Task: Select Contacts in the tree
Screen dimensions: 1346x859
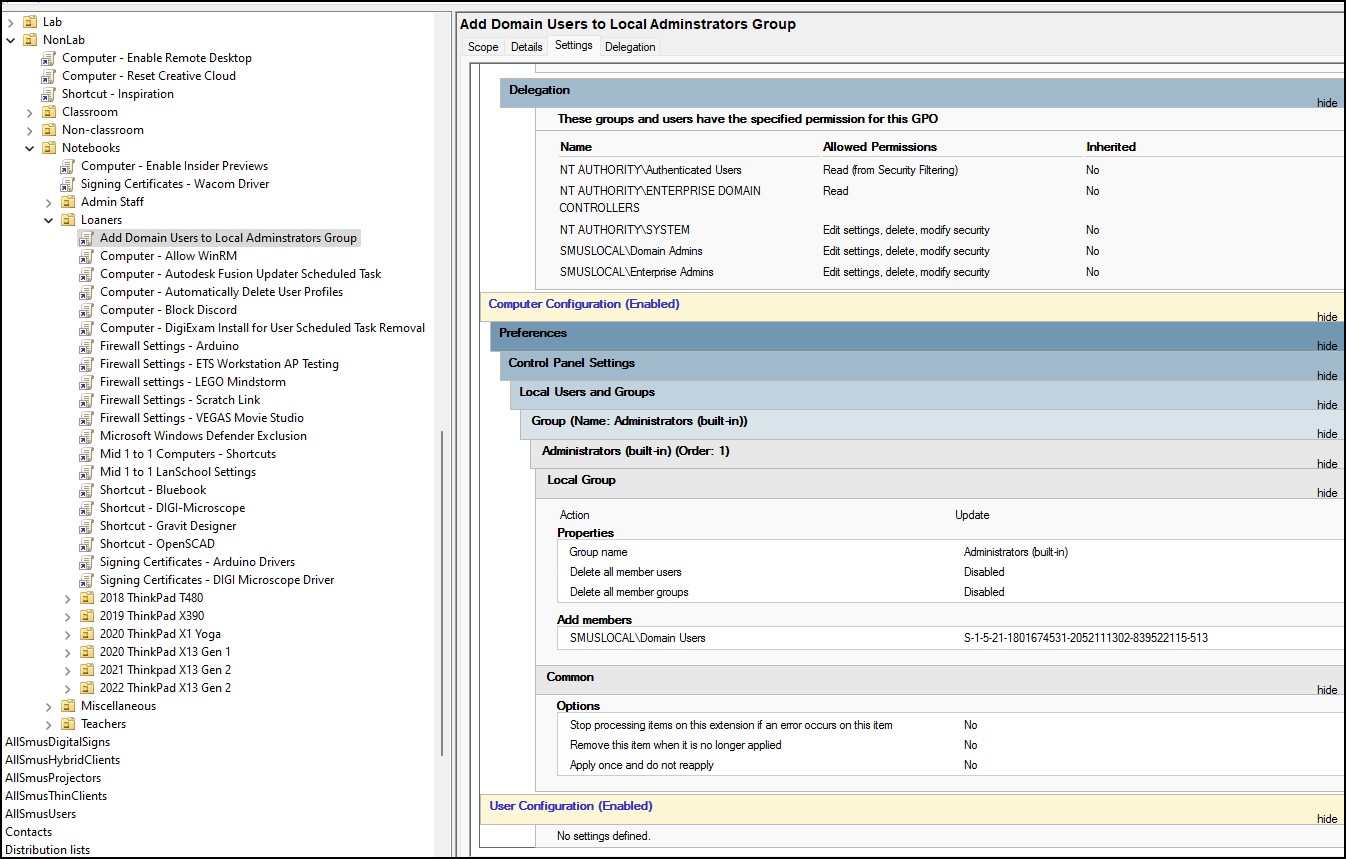Action: point(28,832)
